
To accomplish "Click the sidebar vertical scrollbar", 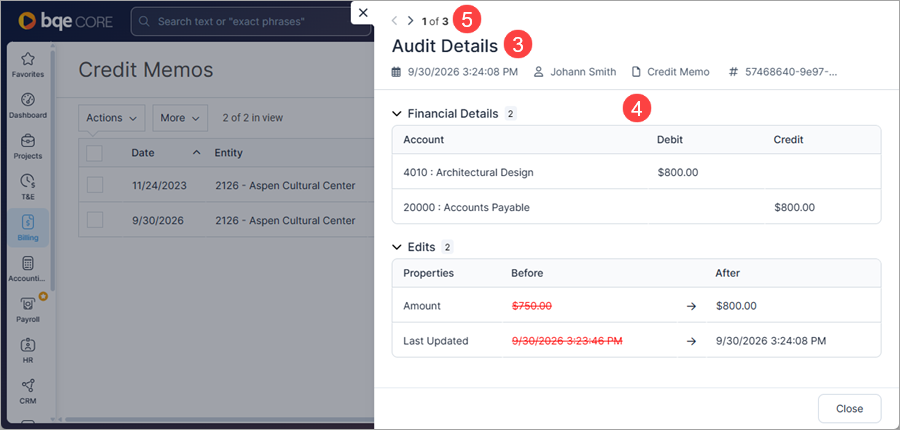I will (x=53, y=169).
